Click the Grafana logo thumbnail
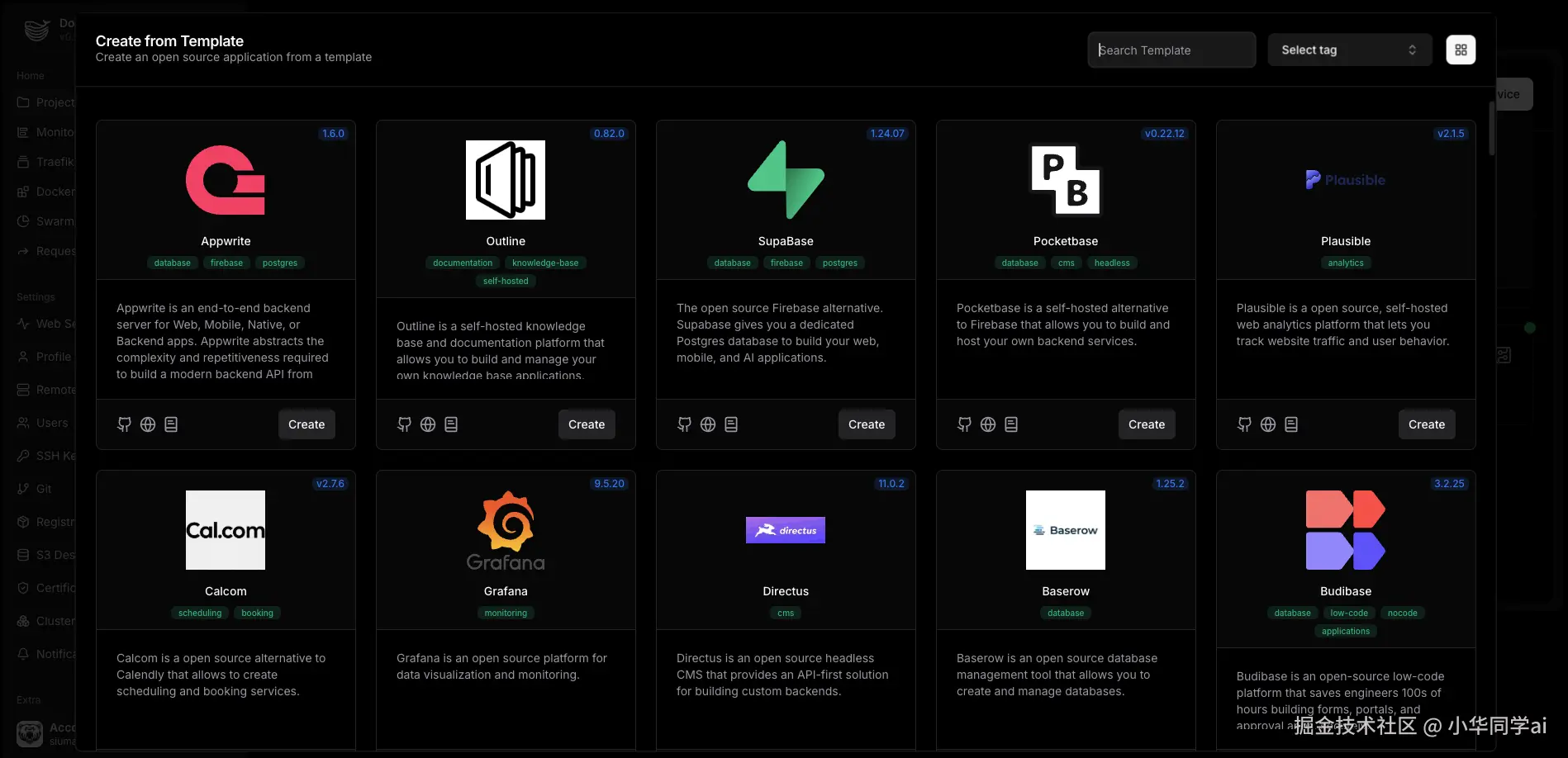This screenshot has height=758, width=1568. click(x=506, y=530)
